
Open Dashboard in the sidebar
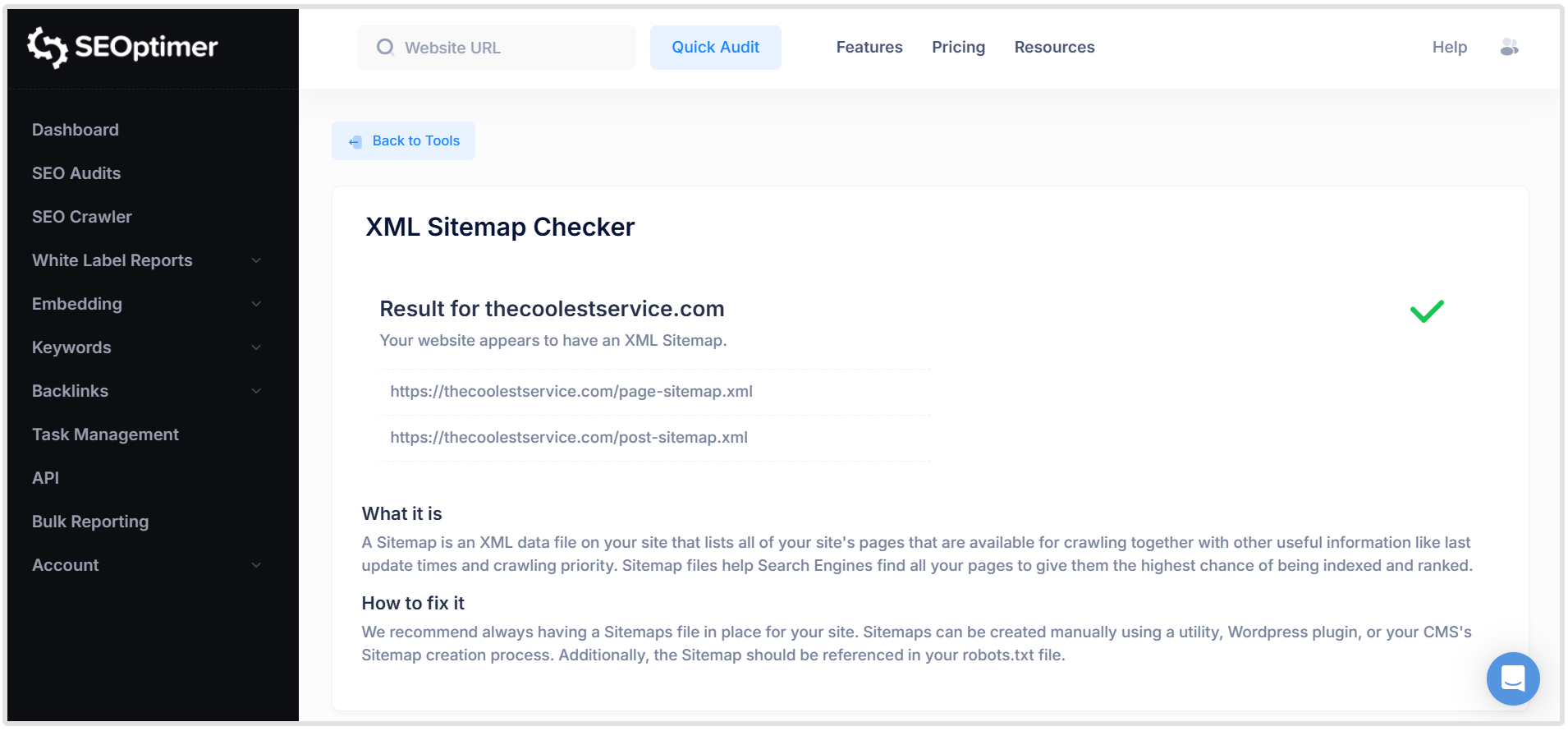tap(76, 130)
